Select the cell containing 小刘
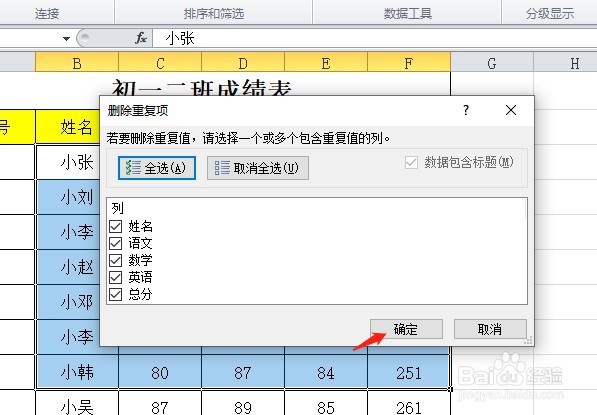The image size is (597, 415). (x=68, y=197)
